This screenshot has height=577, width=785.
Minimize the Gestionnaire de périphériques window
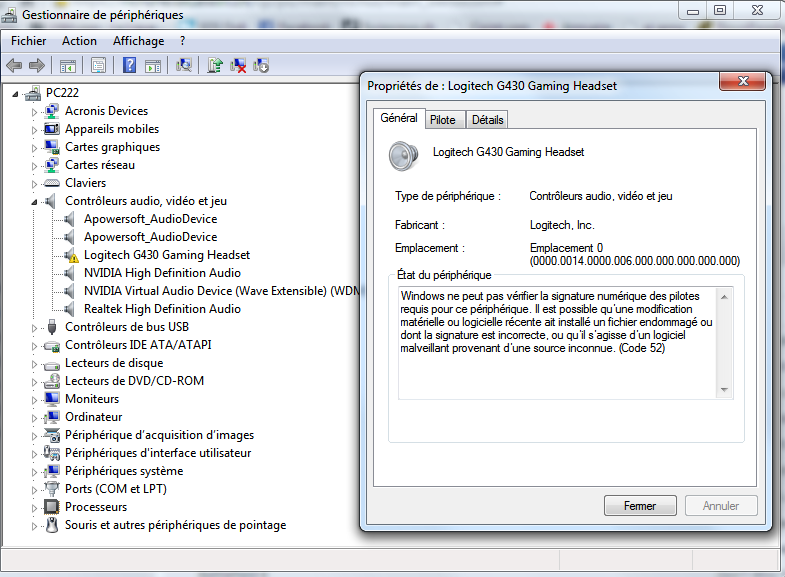693,10
